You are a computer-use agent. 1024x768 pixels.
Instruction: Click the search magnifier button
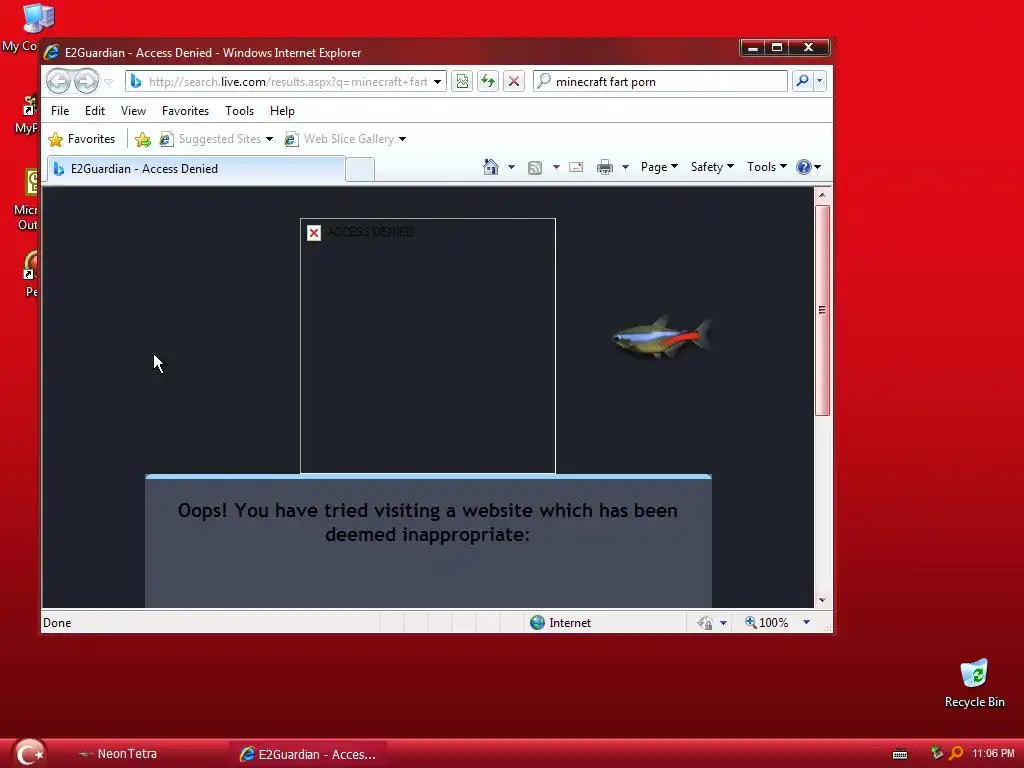pyautogui.click(x=802, y=81)
